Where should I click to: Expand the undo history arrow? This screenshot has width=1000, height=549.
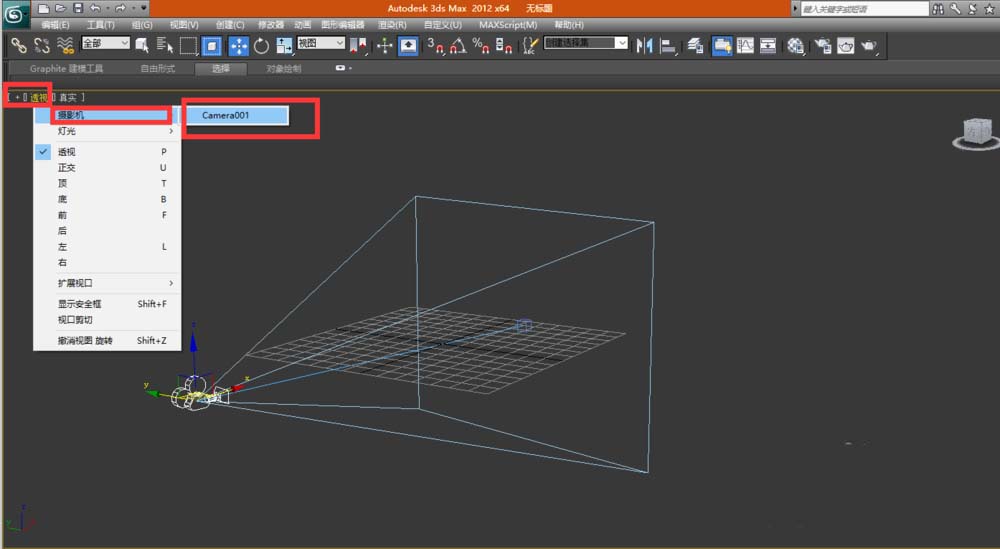pyautogui.click(x=107, y=8)
